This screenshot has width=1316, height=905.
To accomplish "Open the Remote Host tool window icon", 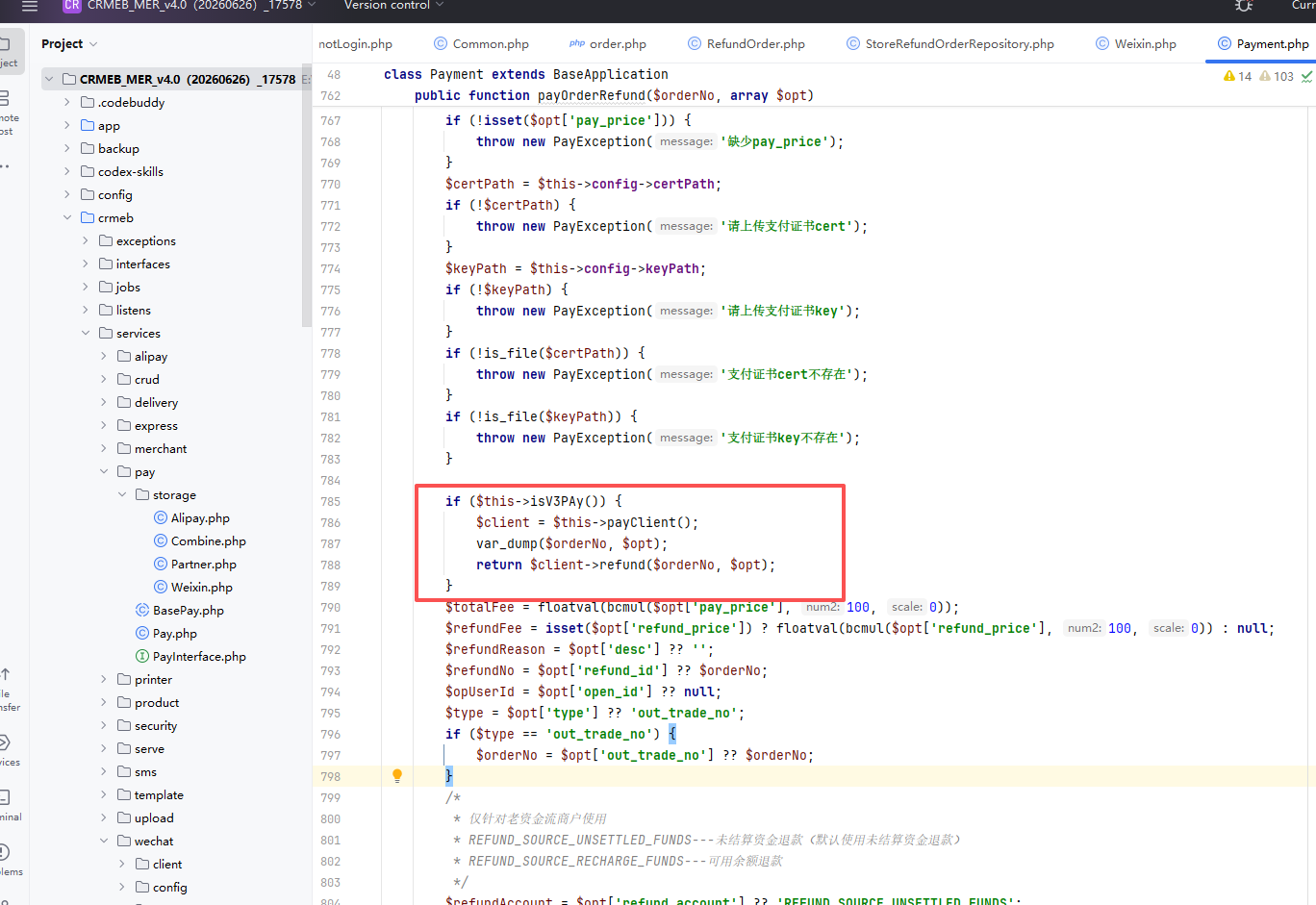I will (x=5, y=98).
